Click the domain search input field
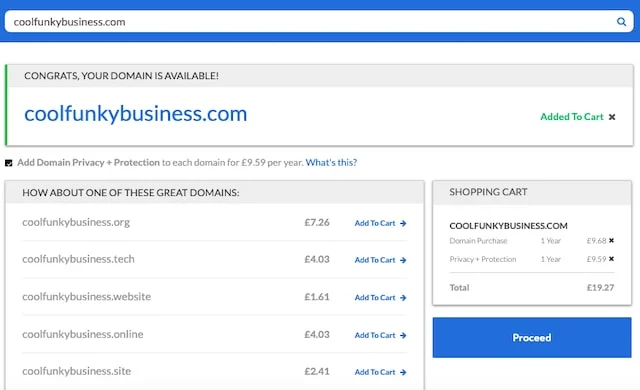Screen dimensions: 640x390 click(319, 21)
